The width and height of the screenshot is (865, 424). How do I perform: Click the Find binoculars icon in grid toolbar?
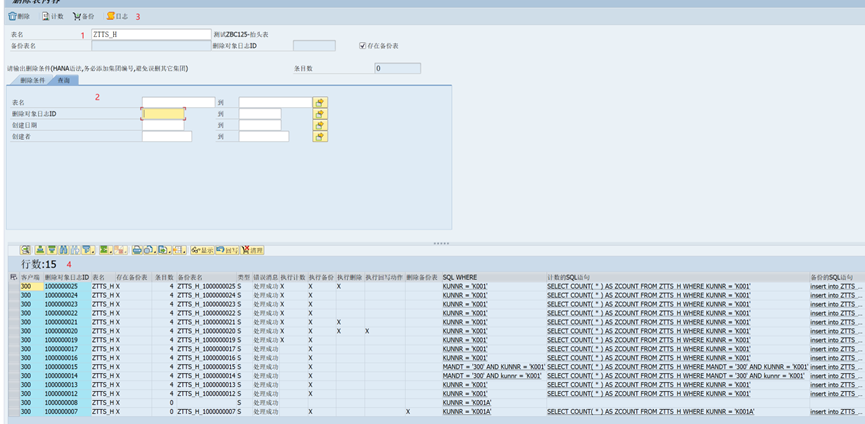point(63,250)
